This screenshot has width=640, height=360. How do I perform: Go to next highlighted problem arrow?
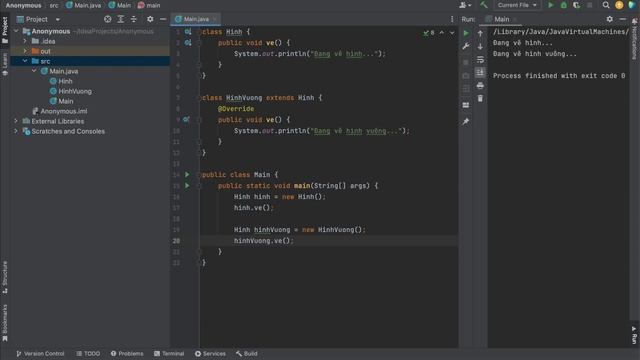click(452, 33)
